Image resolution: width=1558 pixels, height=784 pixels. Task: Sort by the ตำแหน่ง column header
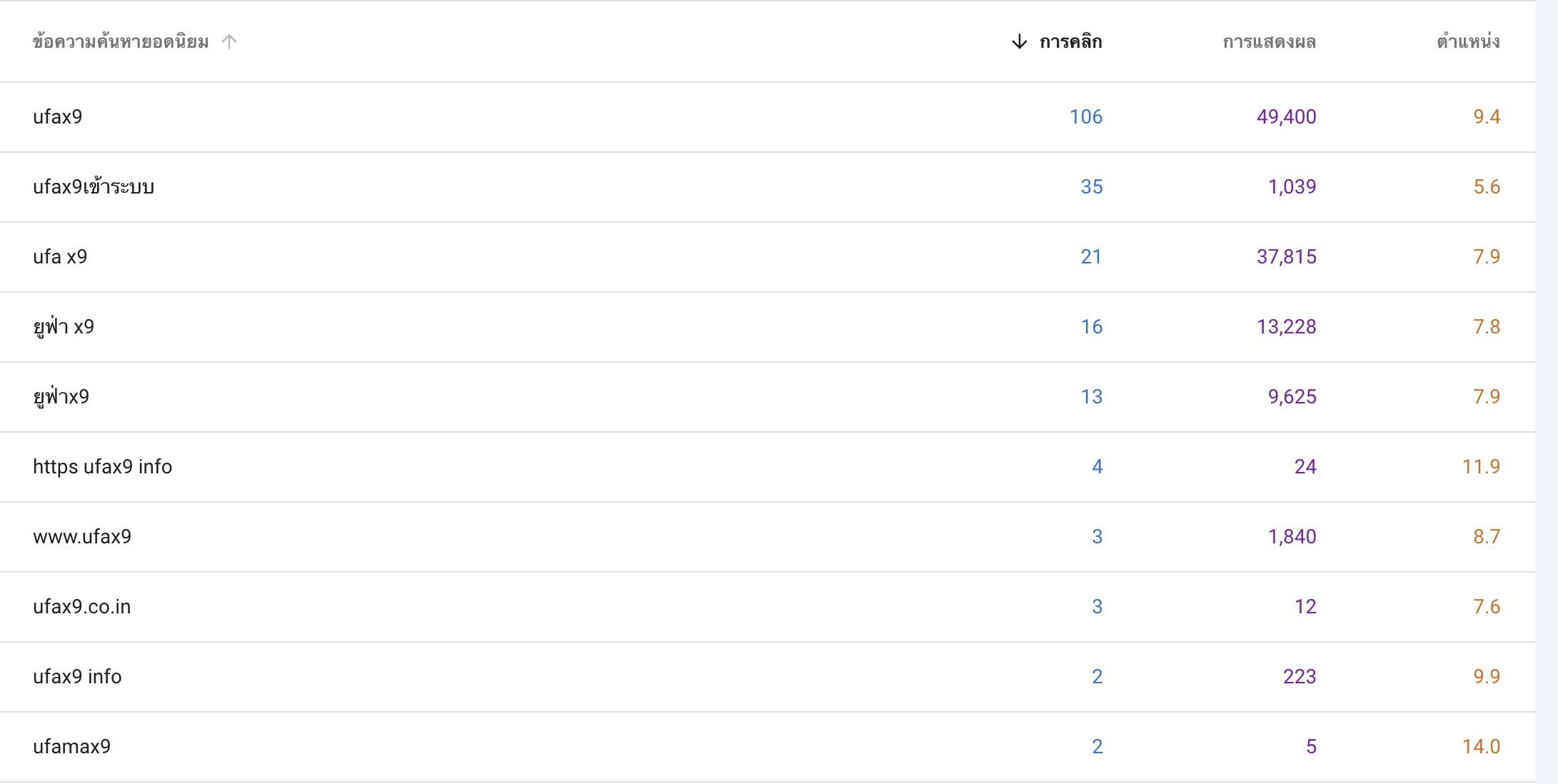pyautogui.click(x=1468, y=41)
